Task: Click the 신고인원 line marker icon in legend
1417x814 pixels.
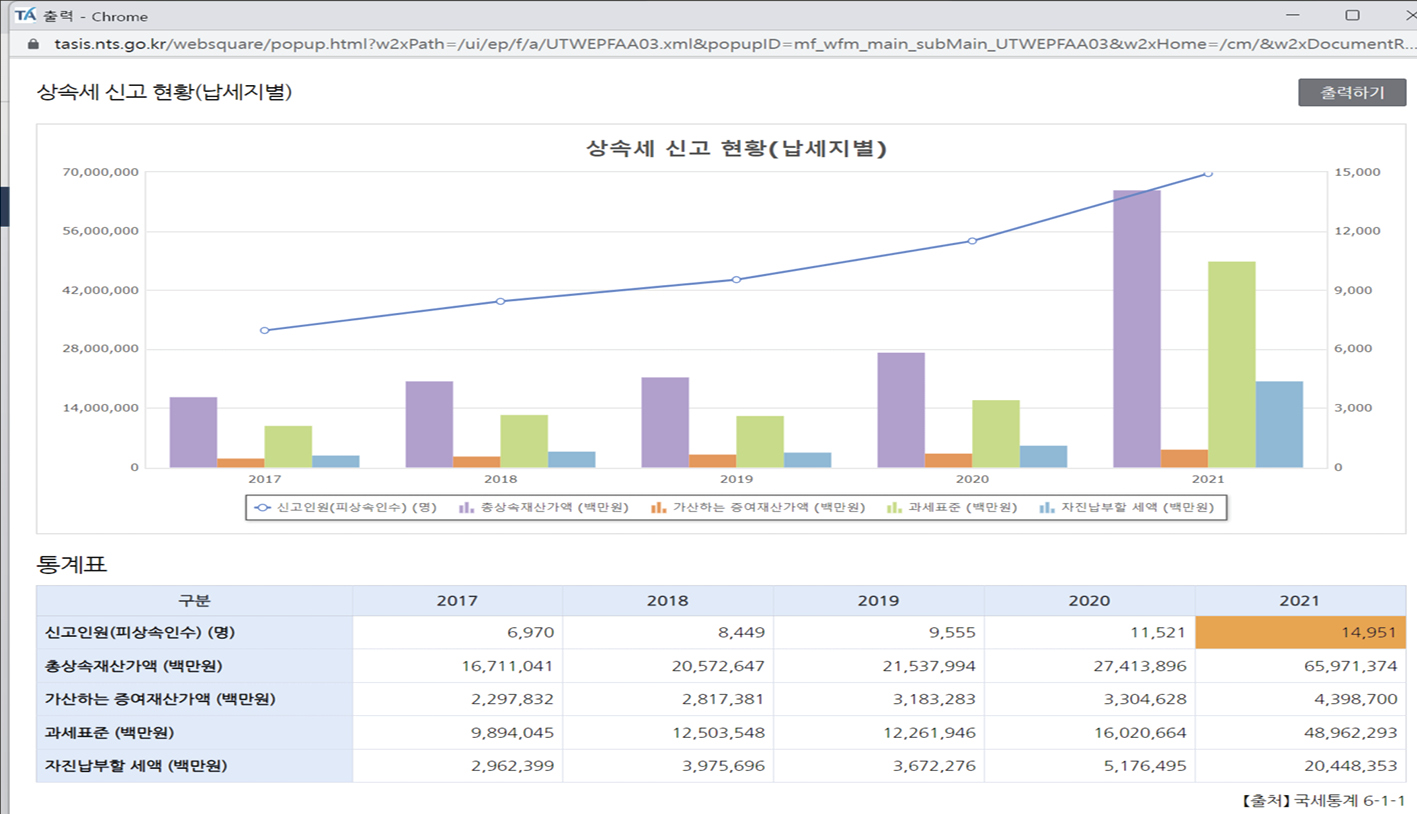Action: click(x=263, y=508)
